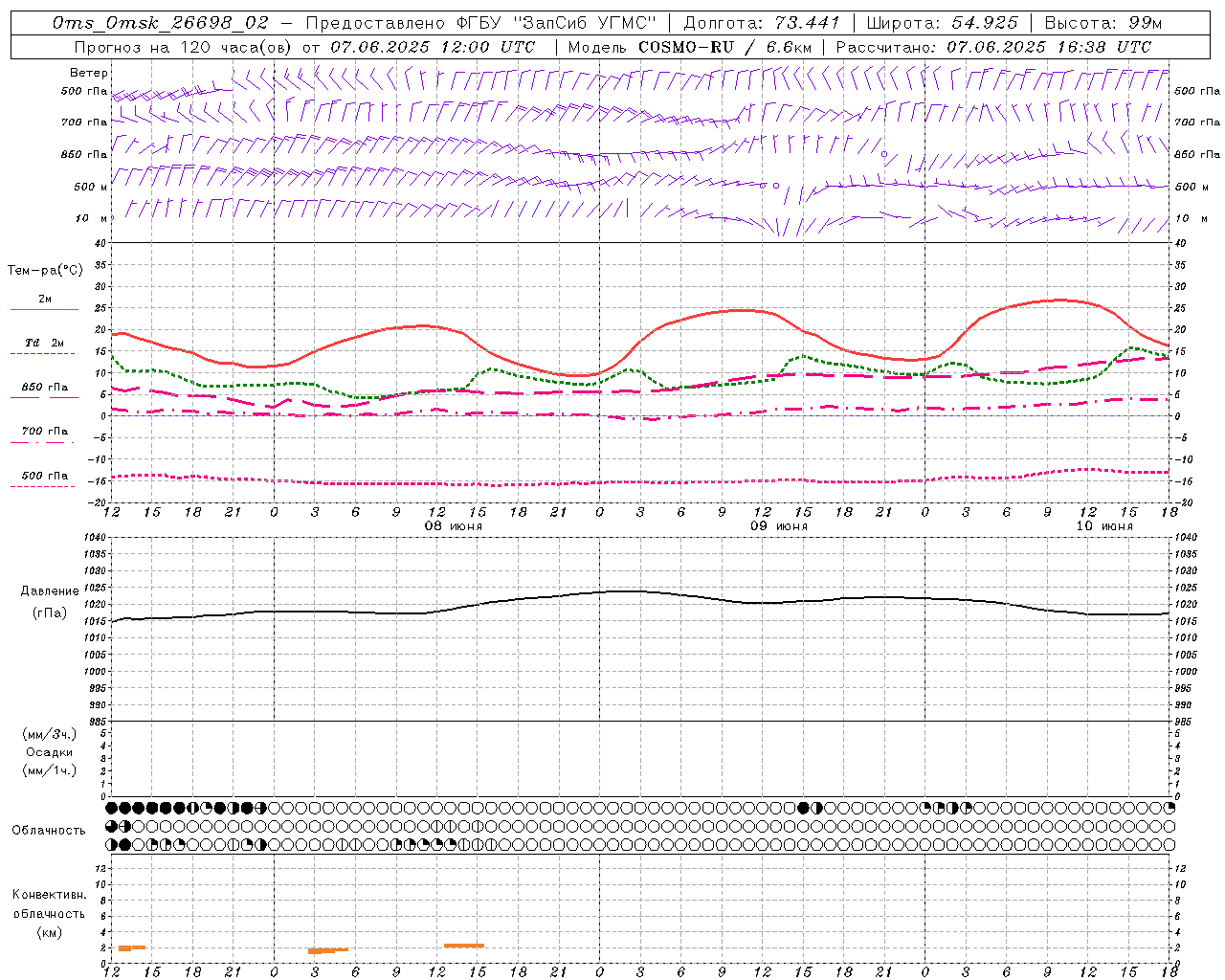Screen dimensions: 1225x980
Task: Select the Высота: 99м label
Action: tap(1103, 23)
